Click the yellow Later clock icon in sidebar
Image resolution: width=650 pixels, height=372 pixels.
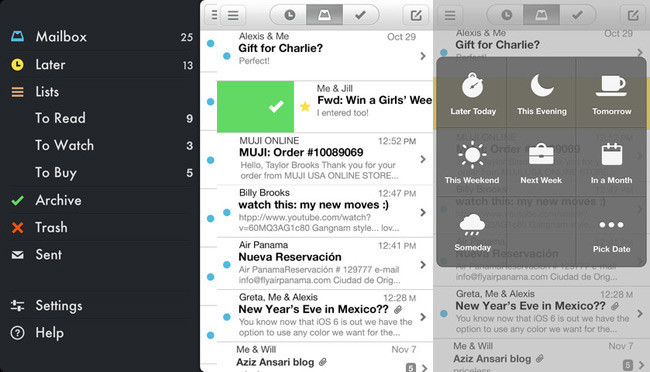click(17, 65)
